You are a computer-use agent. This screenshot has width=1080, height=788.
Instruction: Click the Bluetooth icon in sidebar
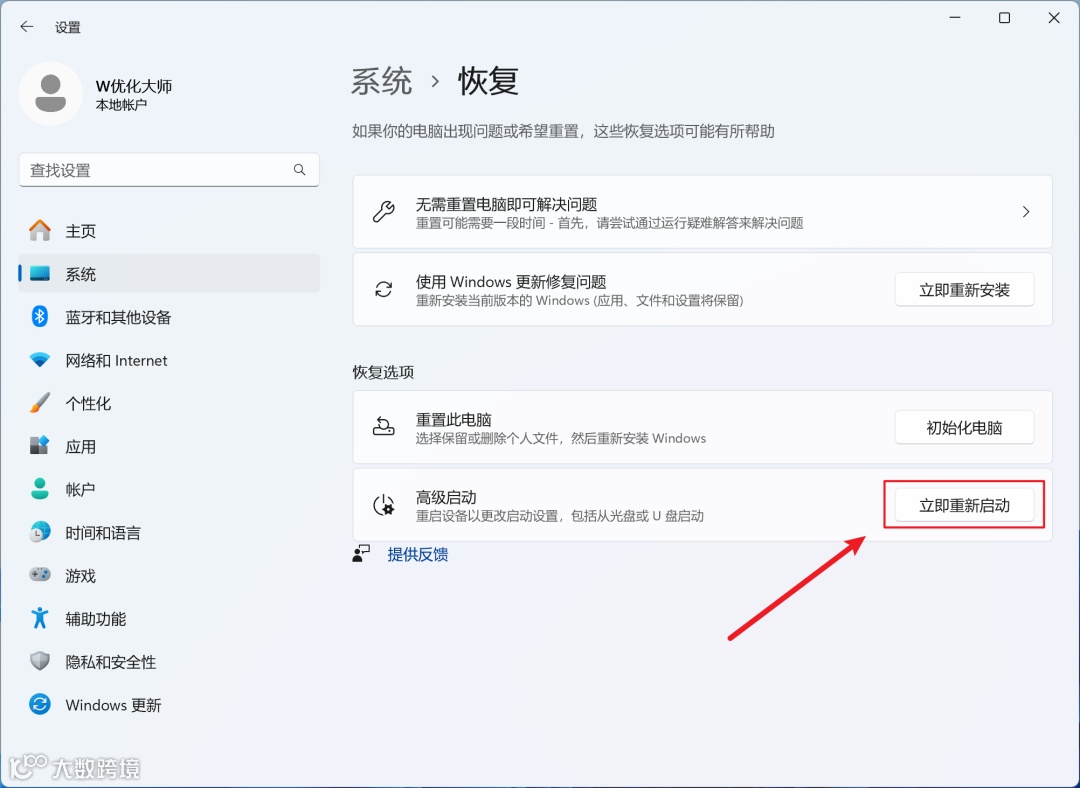pos(40,317)
